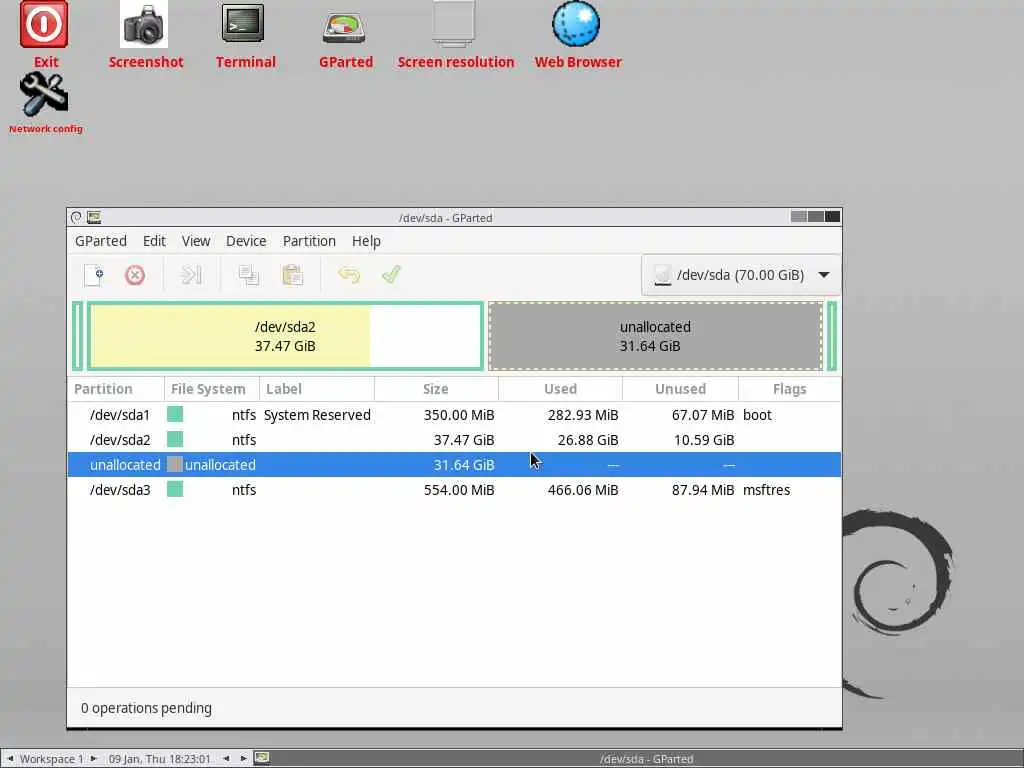Click the New partition toolbar icon
Screen dimensions: 1024x768
pos(93,275)
